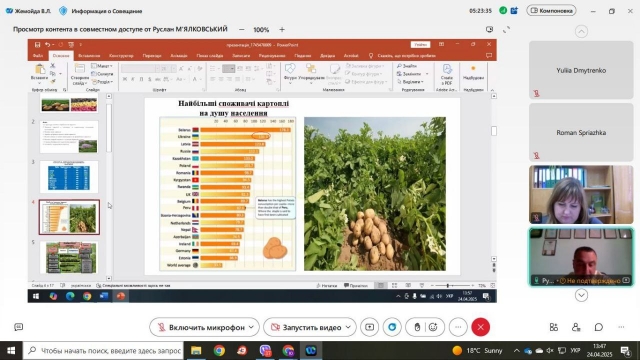The image size is (640, 360).
Task: Select Yuliia Dmytrenko participant tile
Action: pos(581,70)
